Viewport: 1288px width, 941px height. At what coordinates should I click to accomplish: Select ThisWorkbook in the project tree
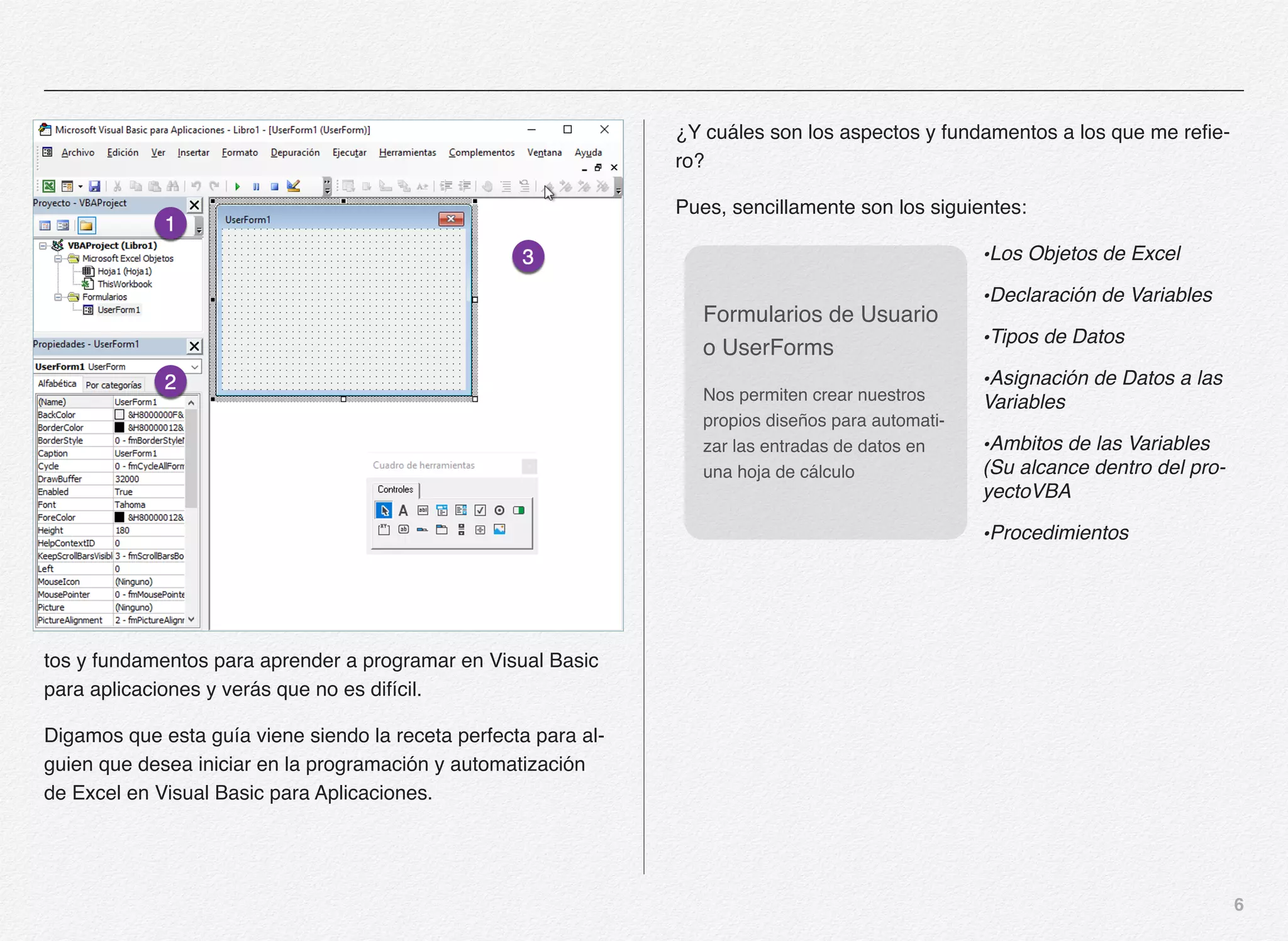125,284
